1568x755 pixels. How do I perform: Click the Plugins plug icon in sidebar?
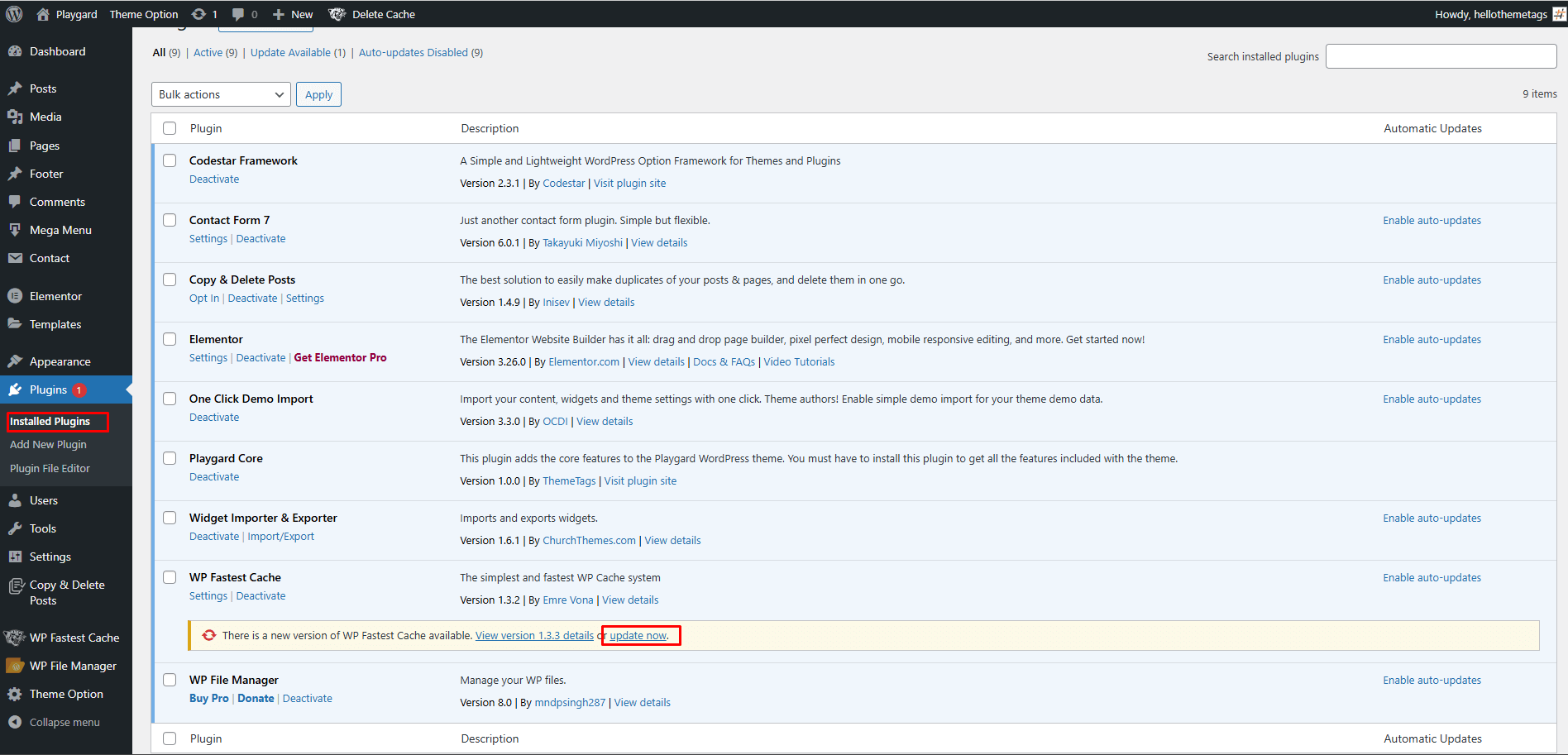(x=15, y=389)
